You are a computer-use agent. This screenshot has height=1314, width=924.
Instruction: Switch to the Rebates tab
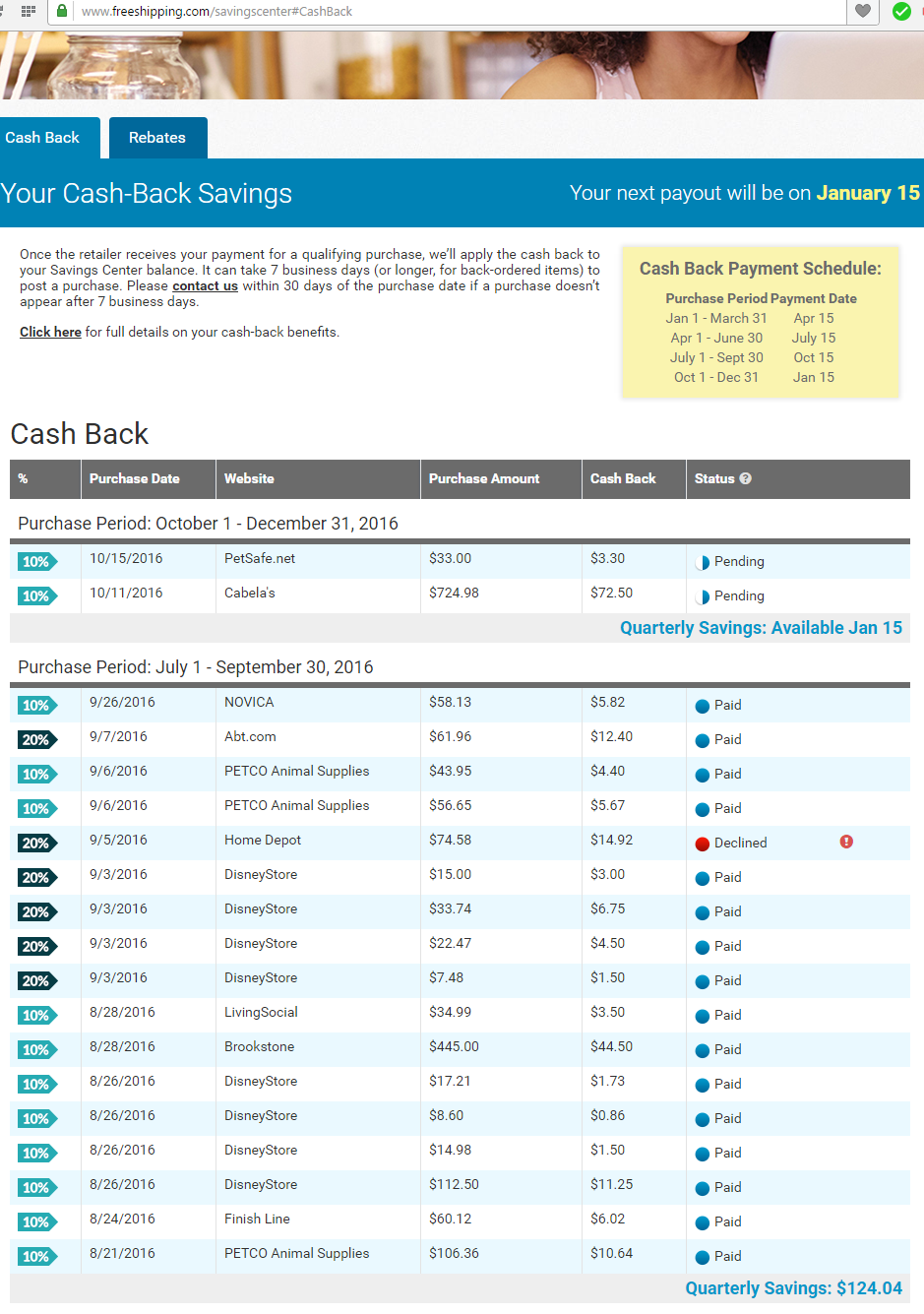pos(157,138)
